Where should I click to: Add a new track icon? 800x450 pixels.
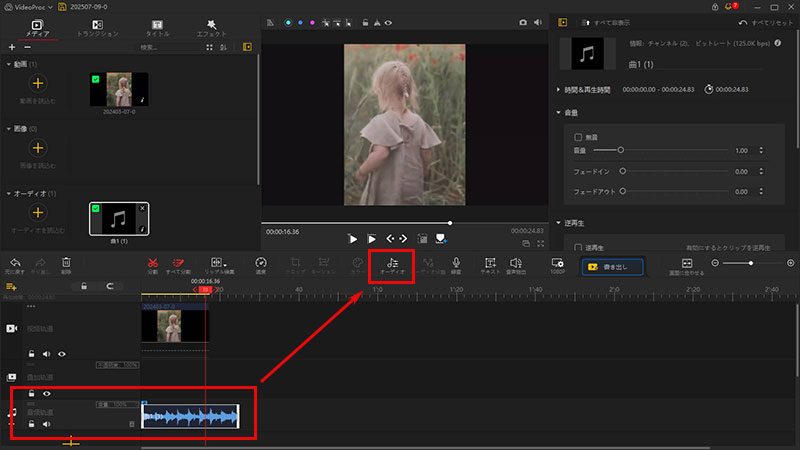click(x=11, y=287)
